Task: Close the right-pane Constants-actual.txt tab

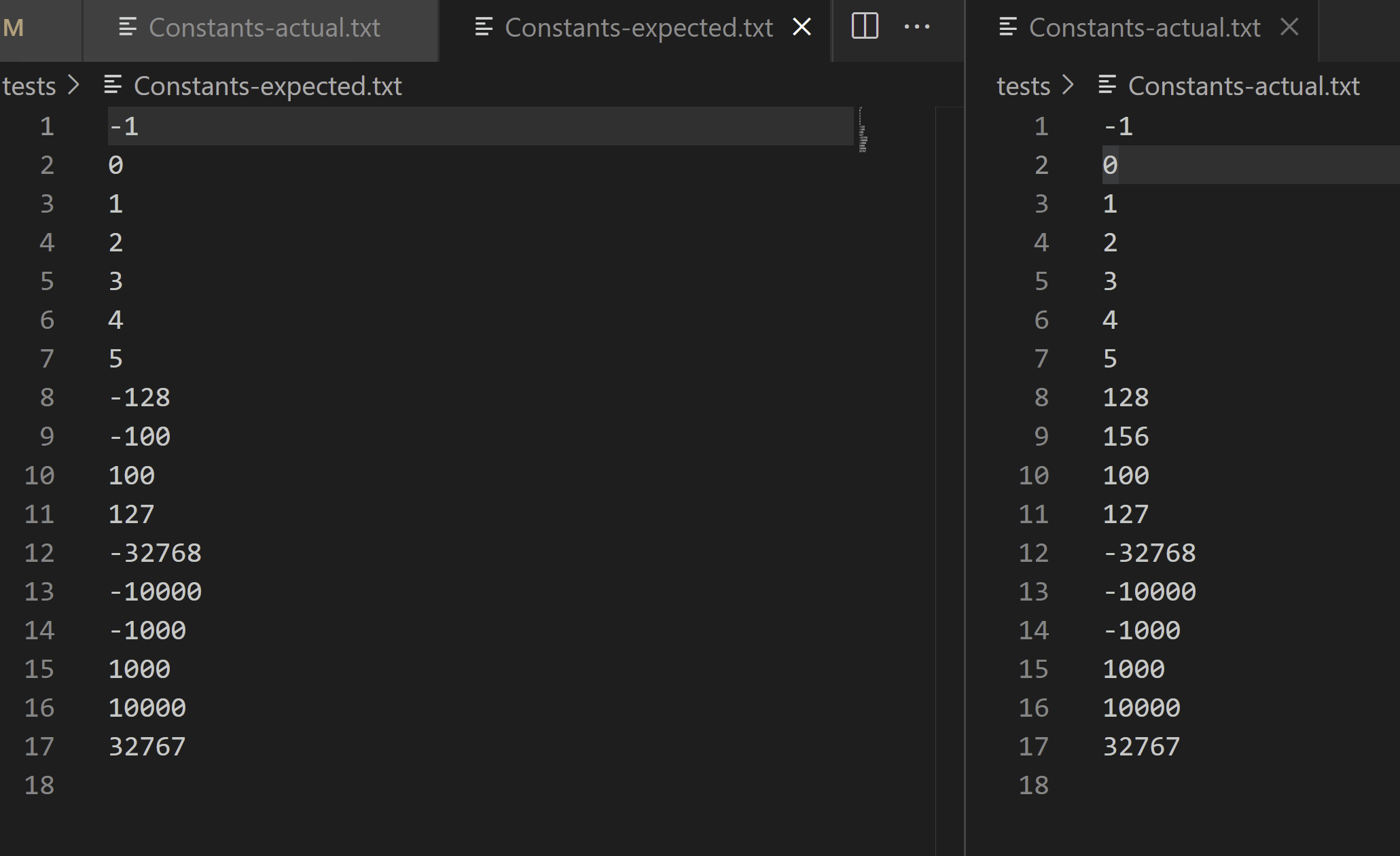Action: pyautogui.click(x=1289, y=27)
